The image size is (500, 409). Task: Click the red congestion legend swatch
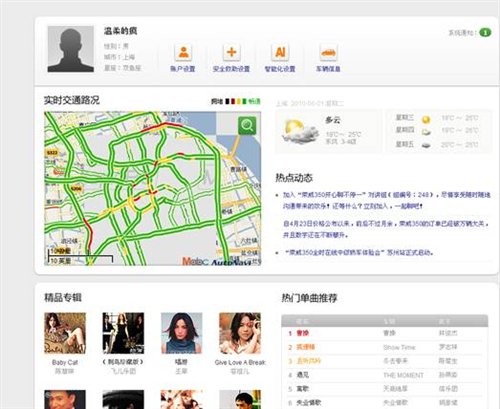233,101
